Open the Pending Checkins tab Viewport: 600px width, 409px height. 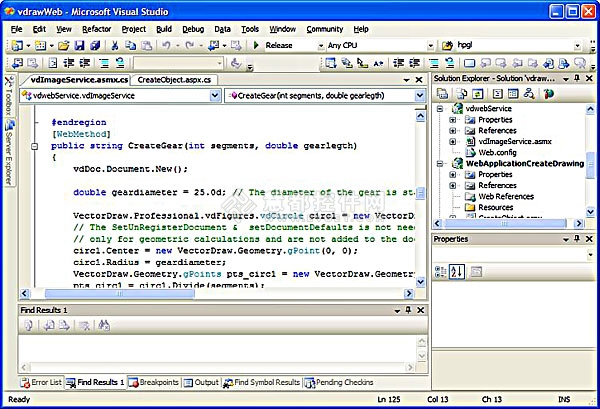339,382
